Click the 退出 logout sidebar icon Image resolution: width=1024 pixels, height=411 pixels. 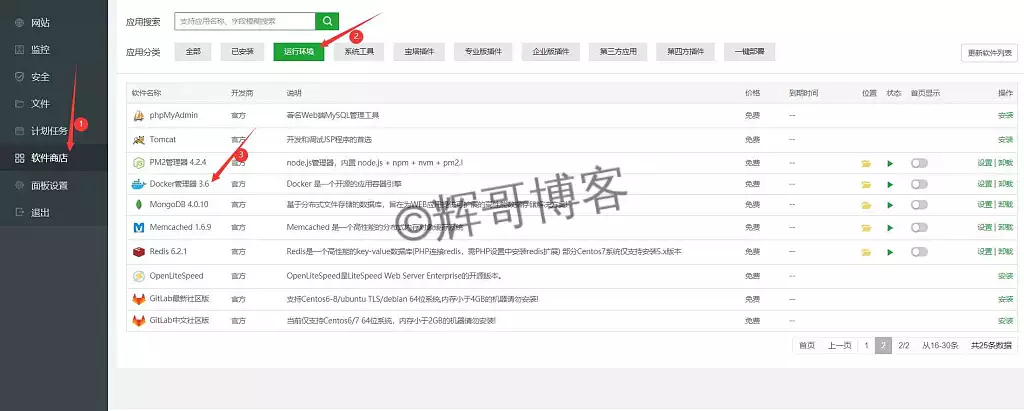click(19, 212)
